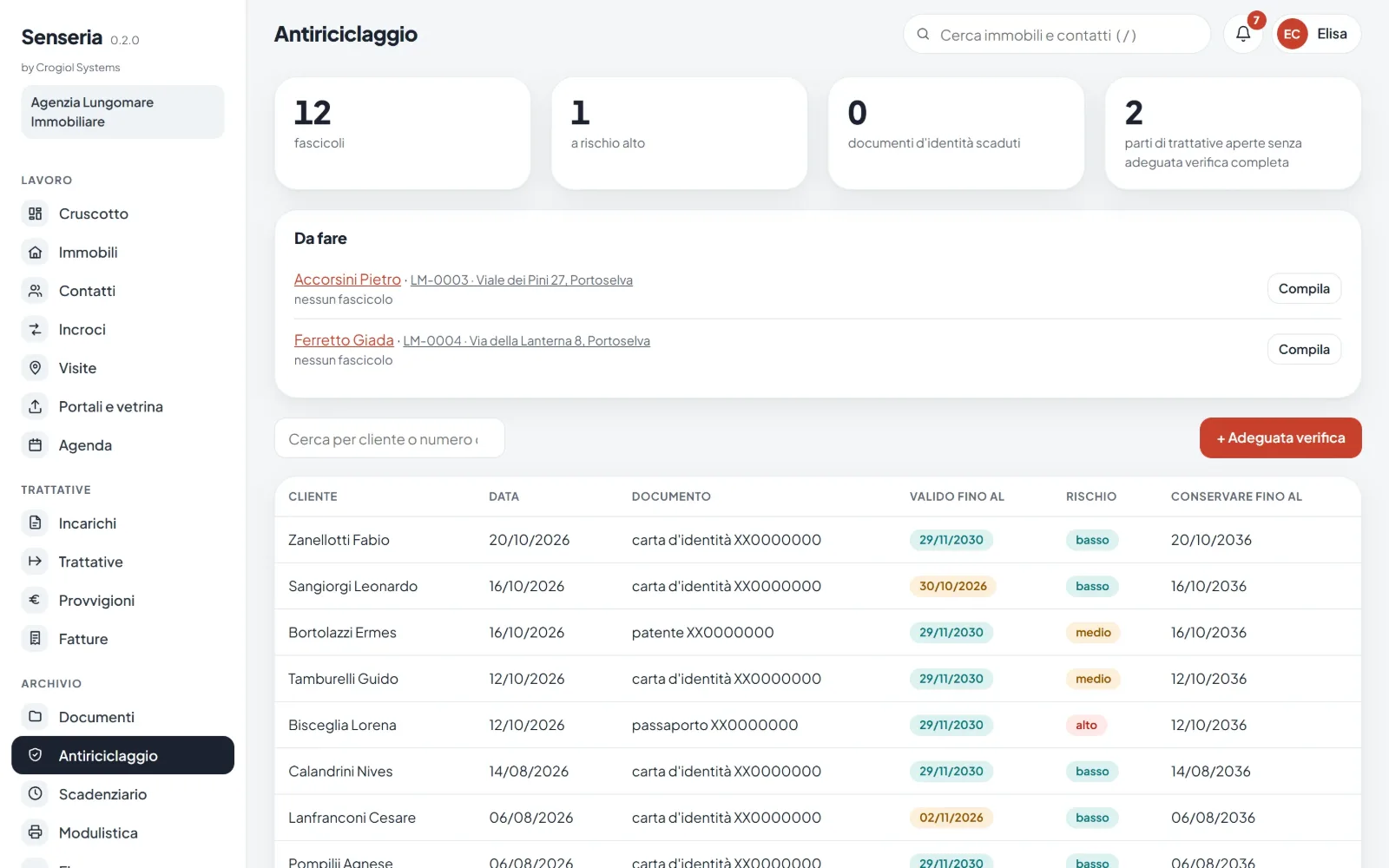Click the RISCHIO column header

coord(1091,496)
